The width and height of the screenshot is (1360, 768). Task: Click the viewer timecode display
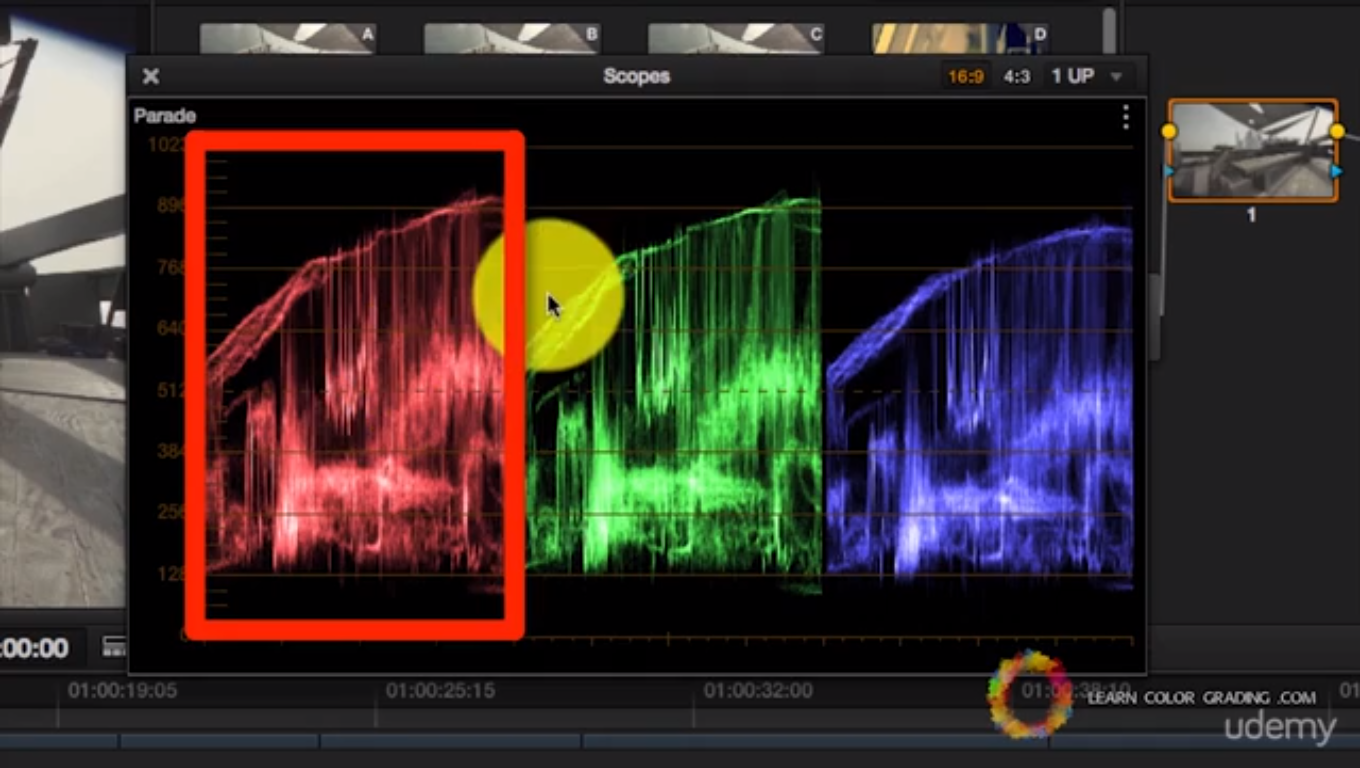(x=34, y=648)
